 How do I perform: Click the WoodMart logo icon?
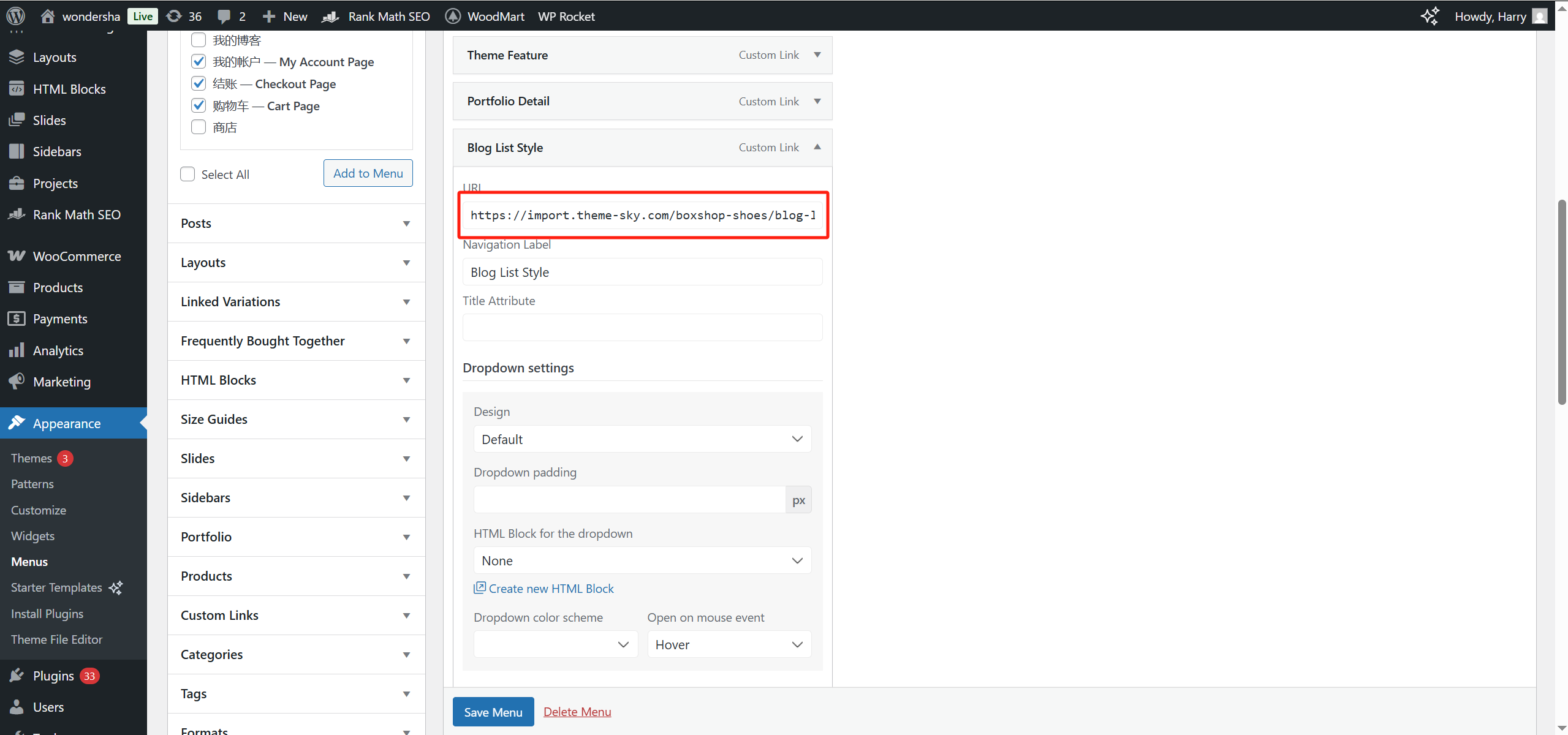click(453, 16)
